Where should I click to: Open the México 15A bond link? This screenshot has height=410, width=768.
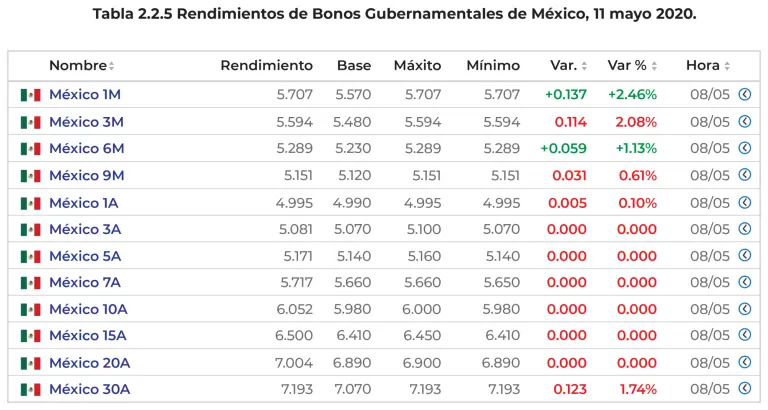tap(88, 336)
